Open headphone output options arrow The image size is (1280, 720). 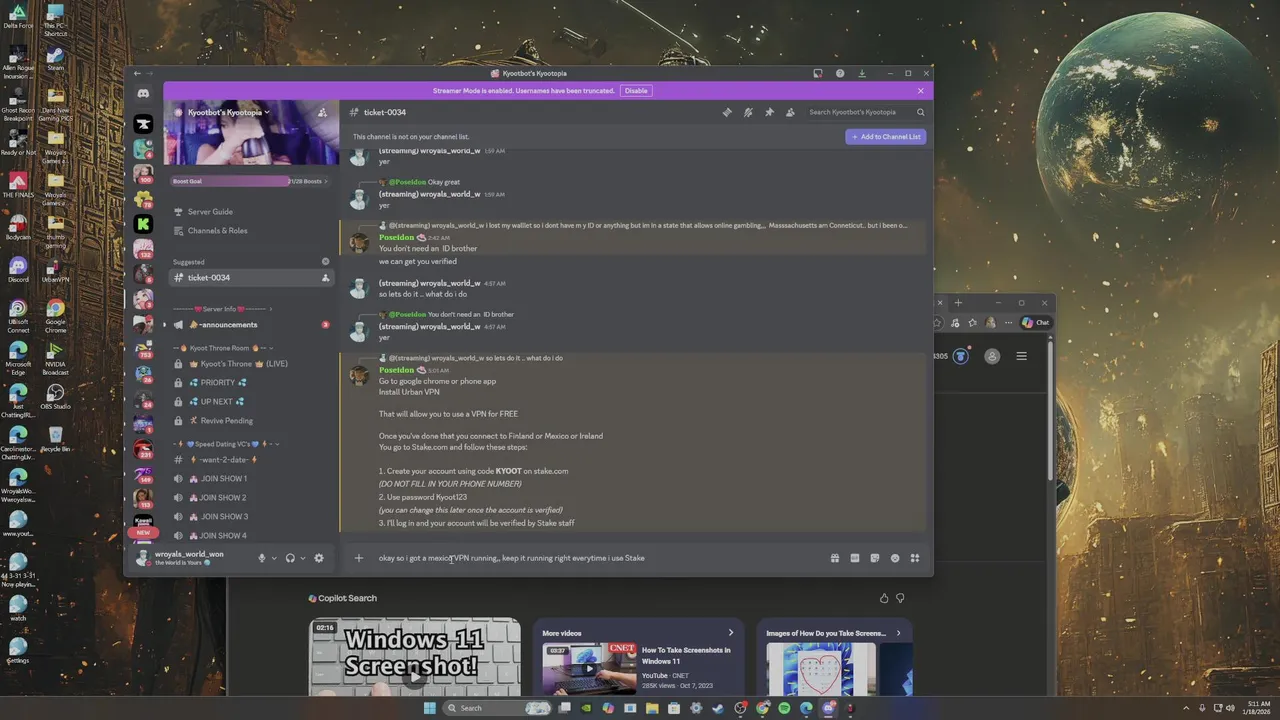(303, 558)
